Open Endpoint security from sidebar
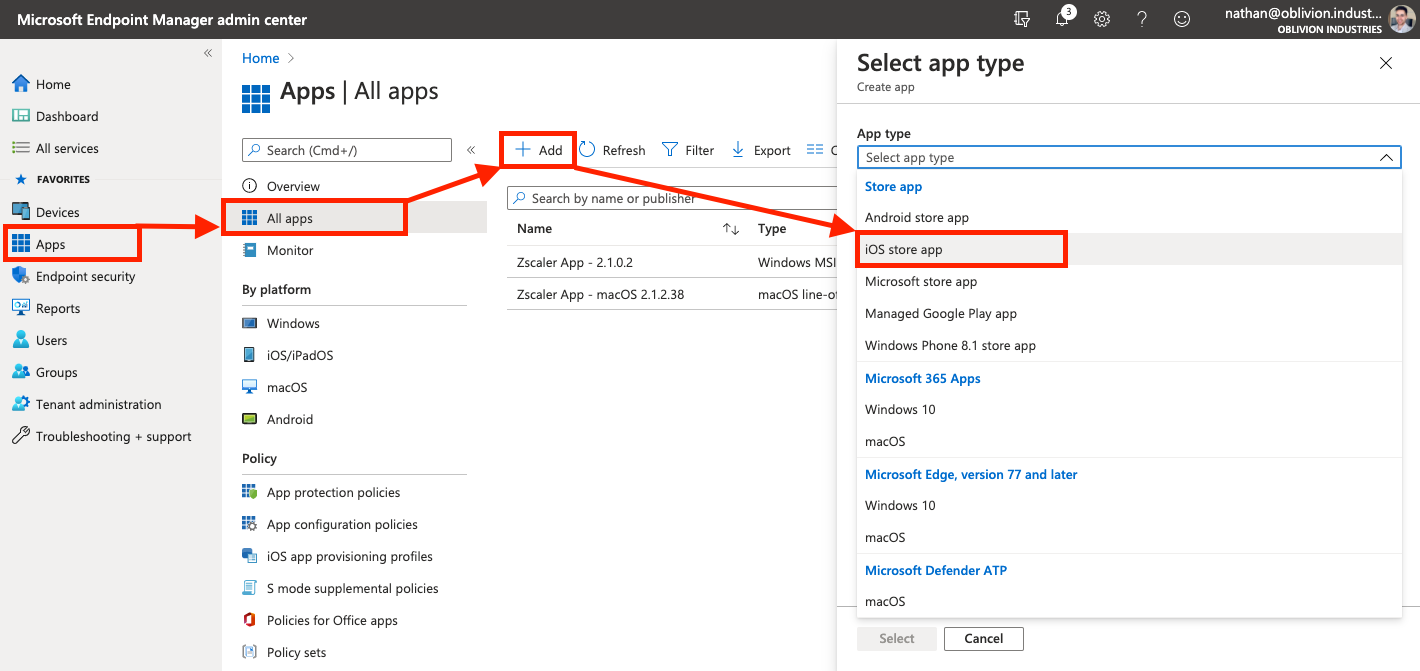This screenshot has height=671, width=1420. (85, 276)
